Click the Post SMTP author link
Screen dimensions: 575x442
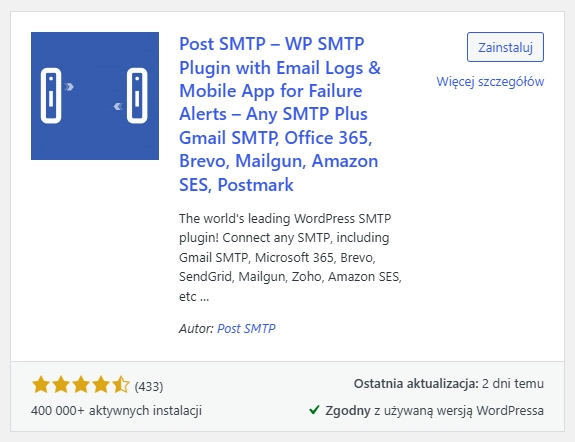click(x=246, y=328)
